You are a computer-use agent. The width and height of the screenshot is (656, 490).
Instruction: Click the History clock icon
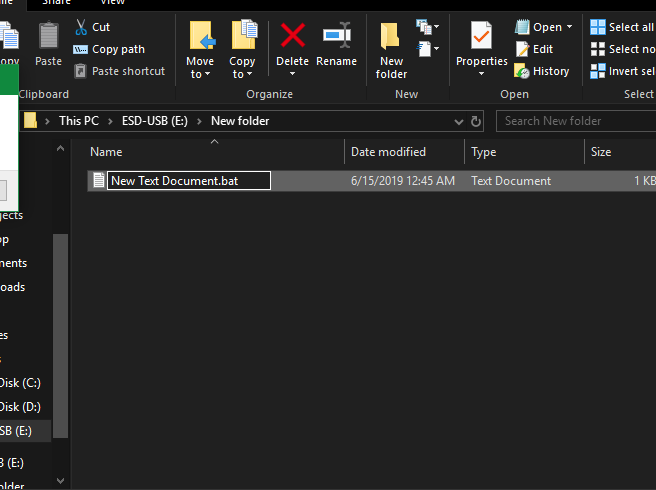tap(521, 71)
